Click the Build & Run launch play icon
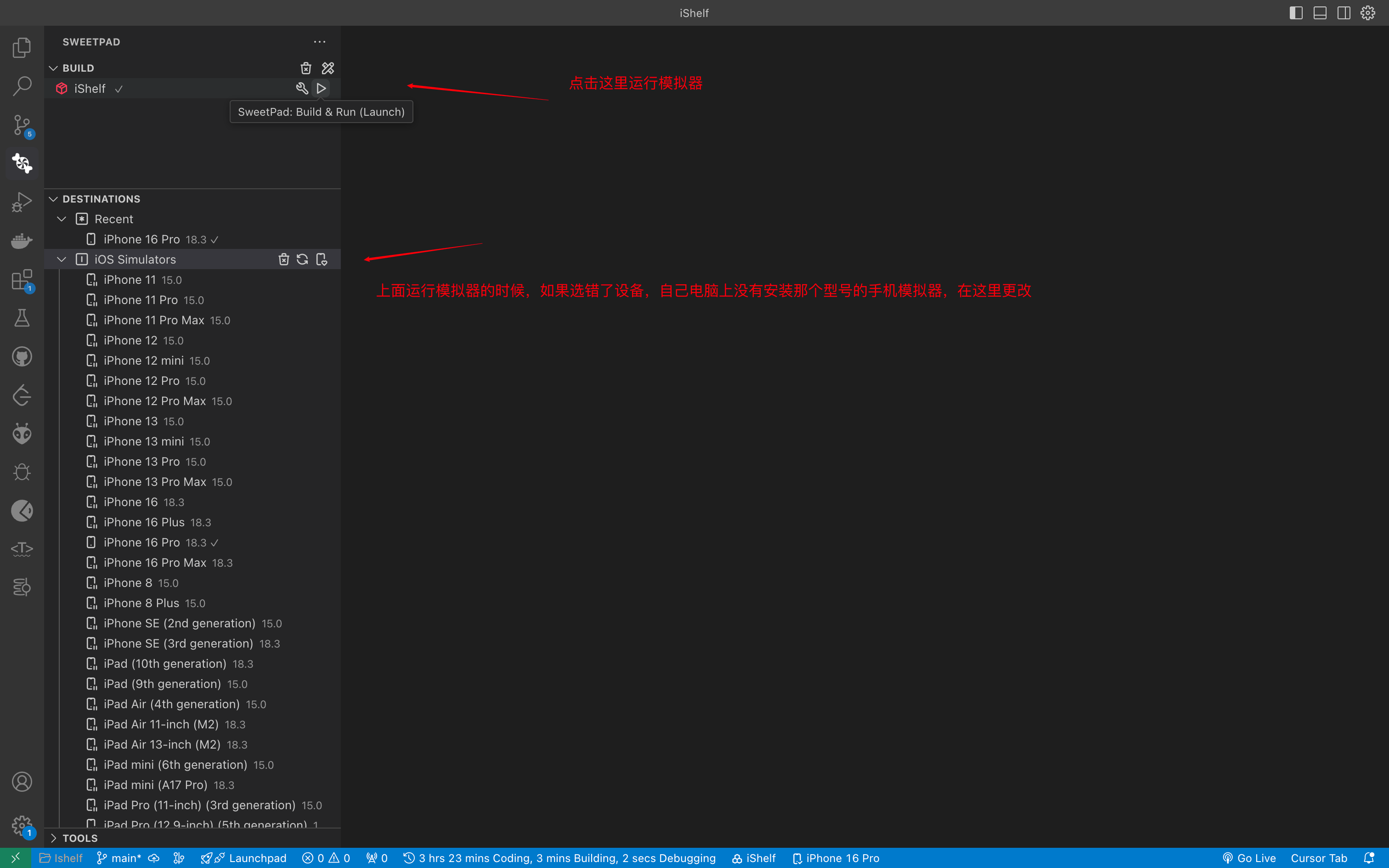 tap(322, 88)
